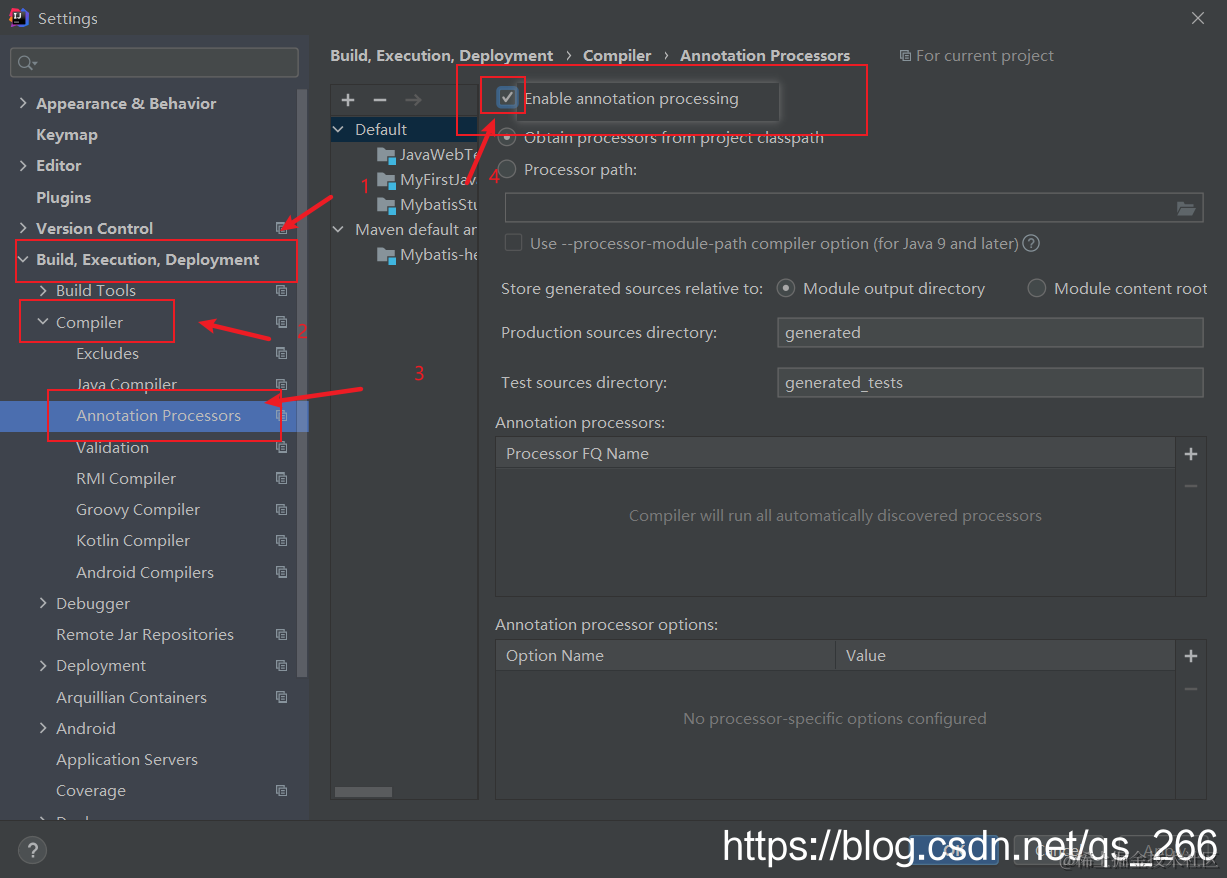
Task: Click the project-level icon next to Excludes
Action: (x=282, y=353)
